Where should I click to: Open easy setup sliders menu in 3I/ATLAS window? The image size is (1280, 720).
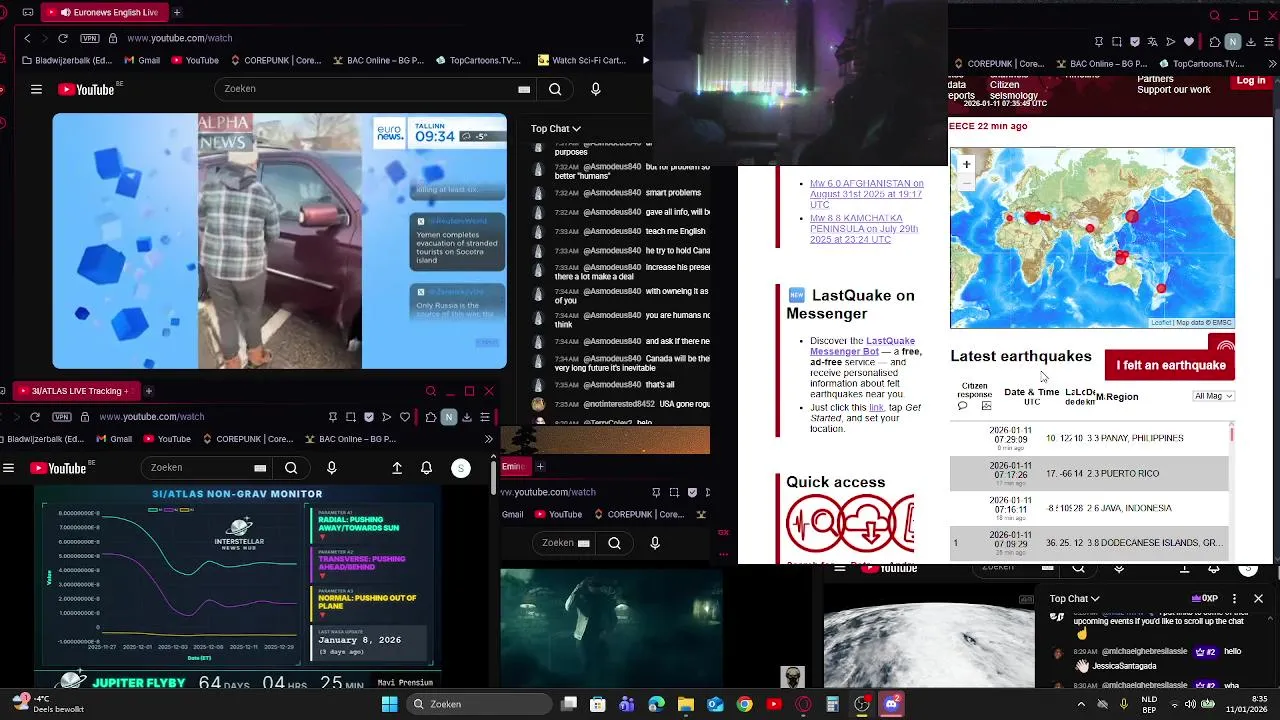[x=485, y=417]
